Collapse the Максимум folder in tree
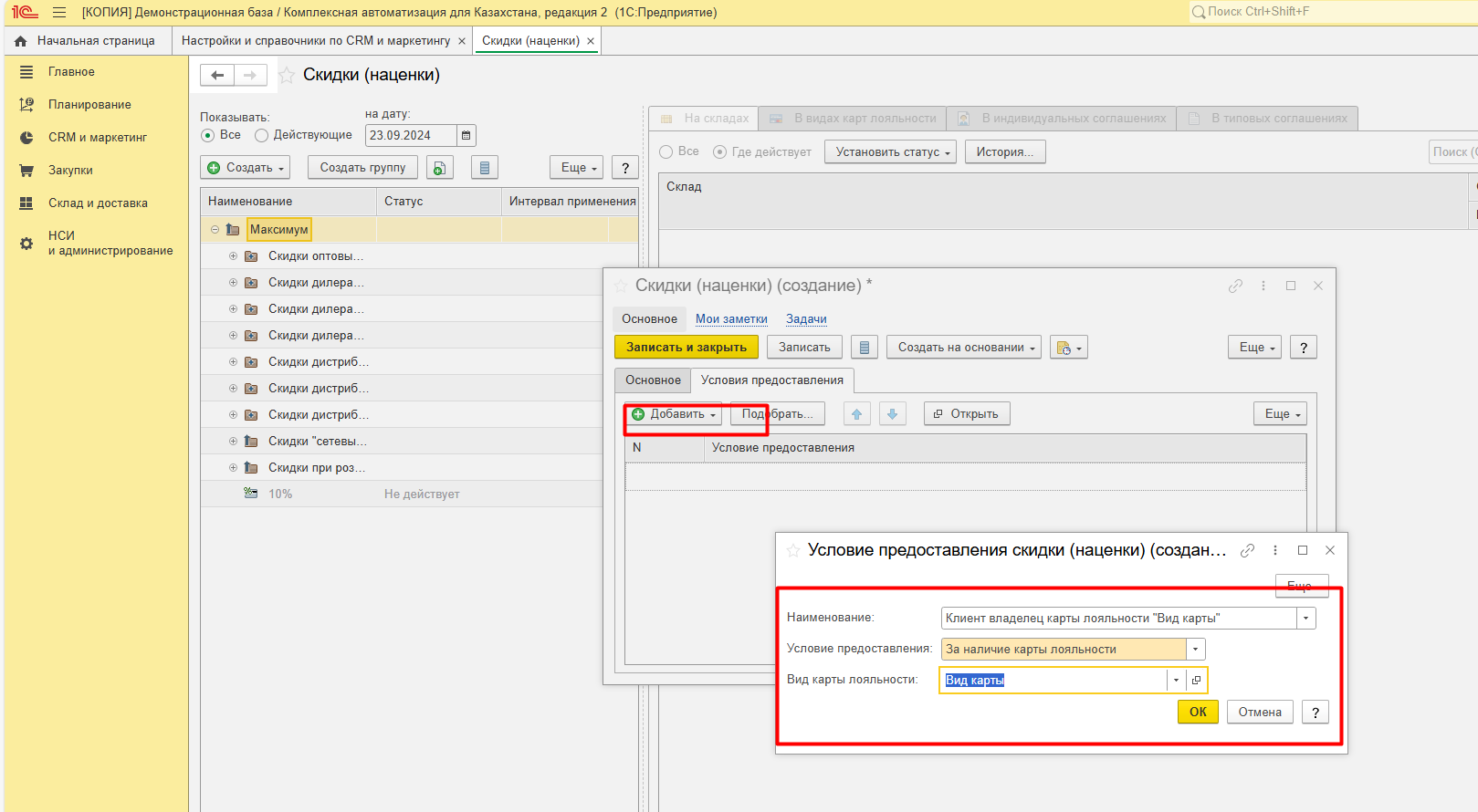1478x812 pixels. click(215, 230)
